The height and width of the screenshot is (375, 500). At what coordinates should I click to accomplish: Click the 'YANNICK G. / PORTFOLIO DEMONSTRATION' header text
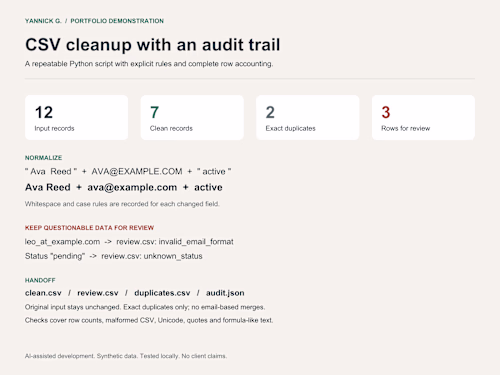94,21
